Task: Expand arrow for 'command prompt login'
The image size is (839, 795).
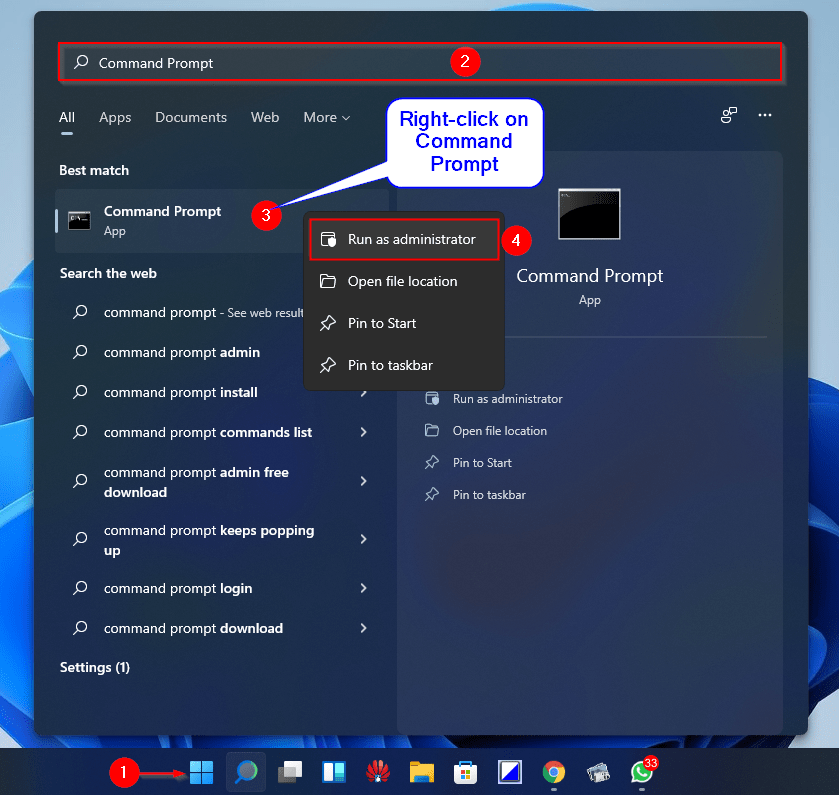Action: click(x=364, y=588)
